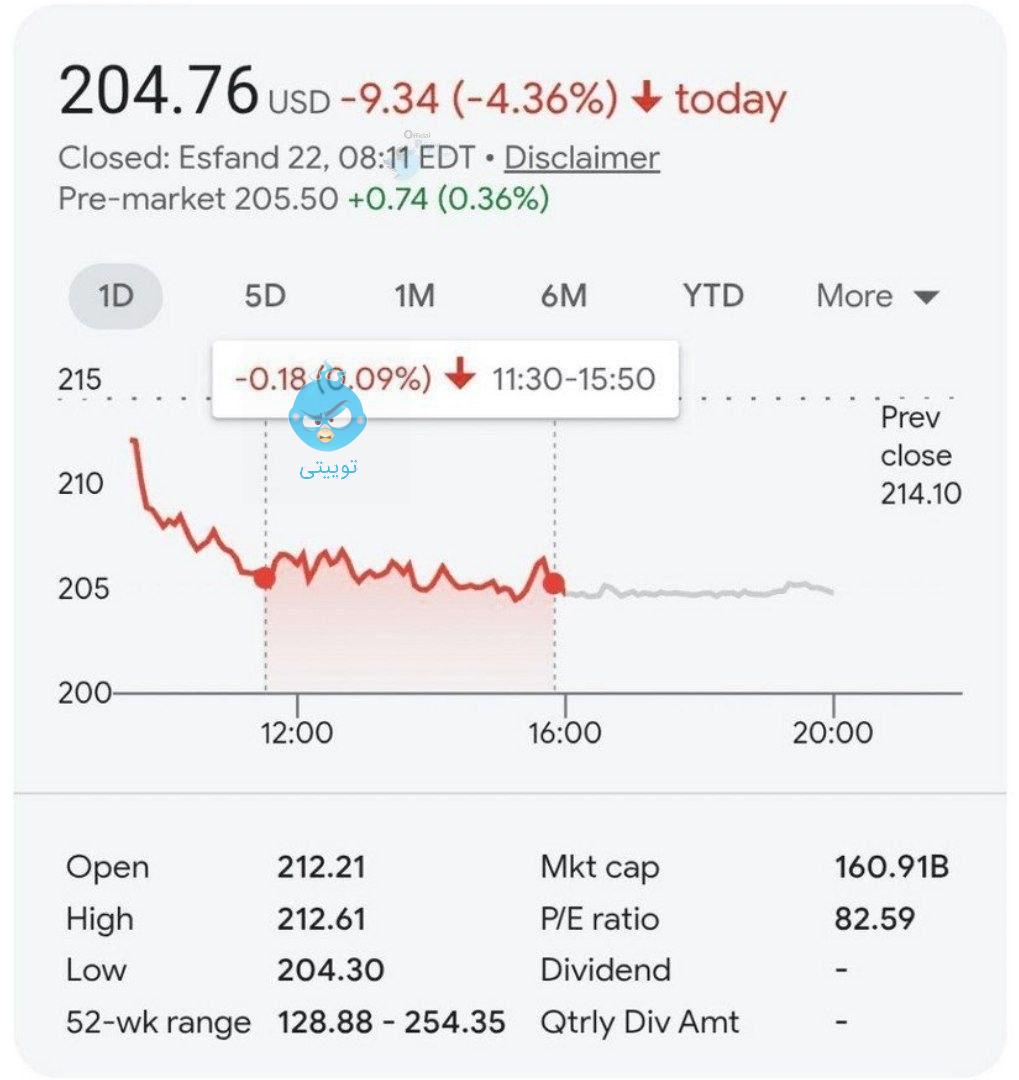Click the Prev close 214.10 label

click(x=919, y=455)
